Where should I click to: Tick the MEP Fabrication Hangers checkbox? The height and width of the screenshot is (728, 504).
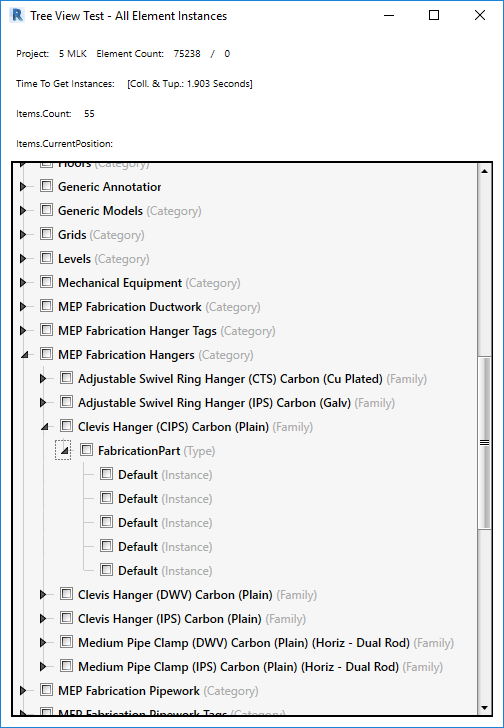[46, 354]
